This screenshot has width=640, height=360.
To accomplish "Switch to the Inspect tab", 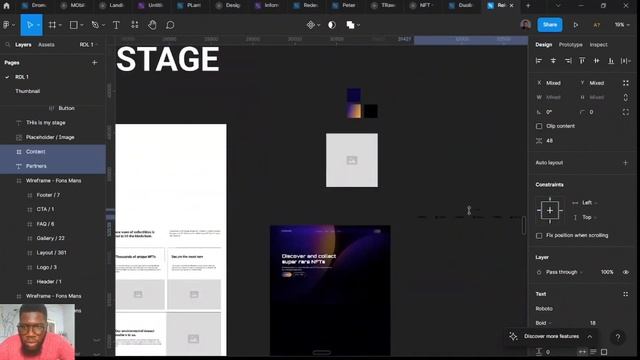I will [x=598, y=44].
